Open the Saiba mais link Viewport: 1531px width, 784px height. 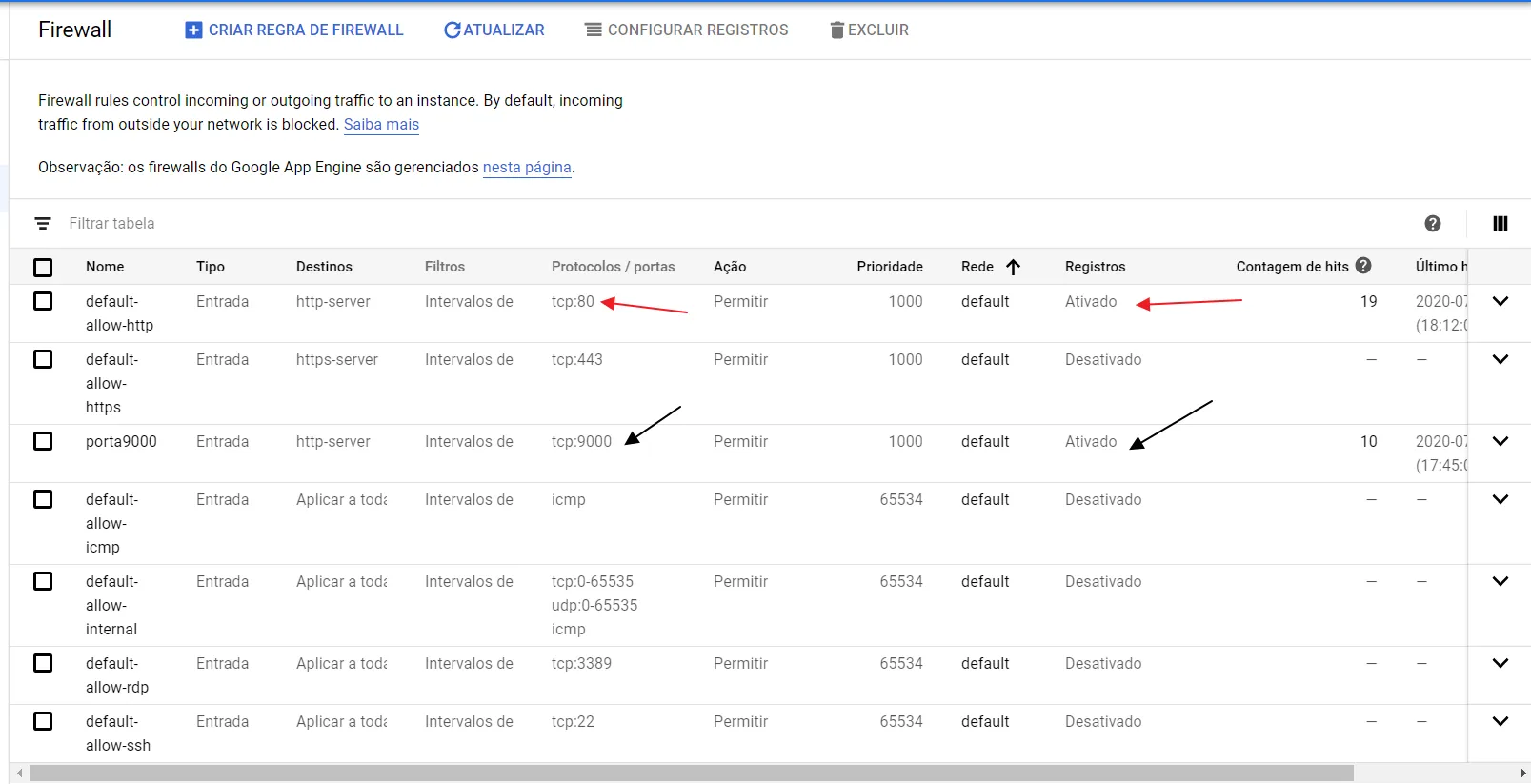[381, 125]
